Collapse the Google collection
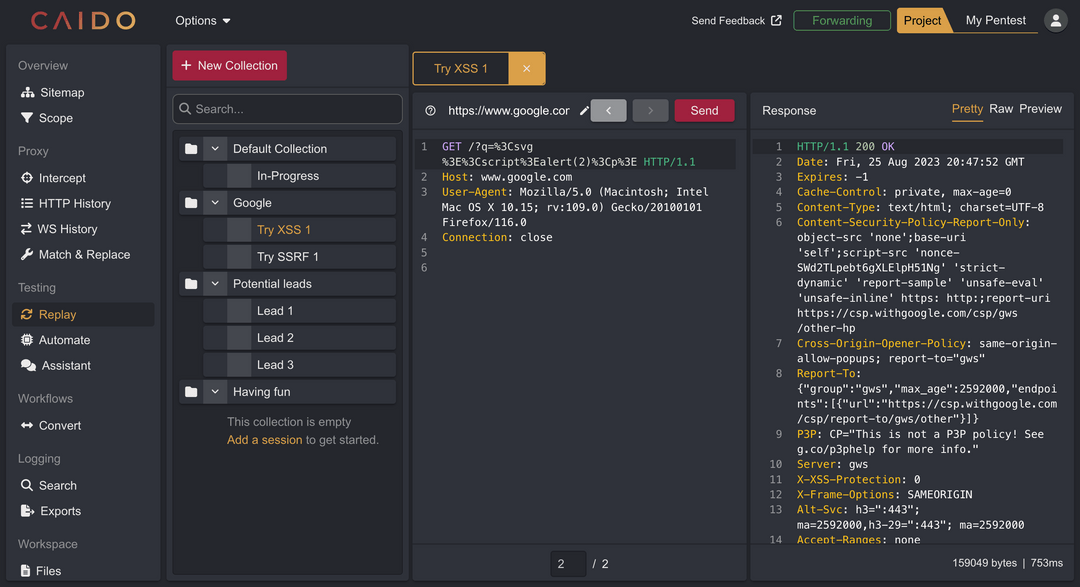The image size is (1080, 587). coord(215,202)
